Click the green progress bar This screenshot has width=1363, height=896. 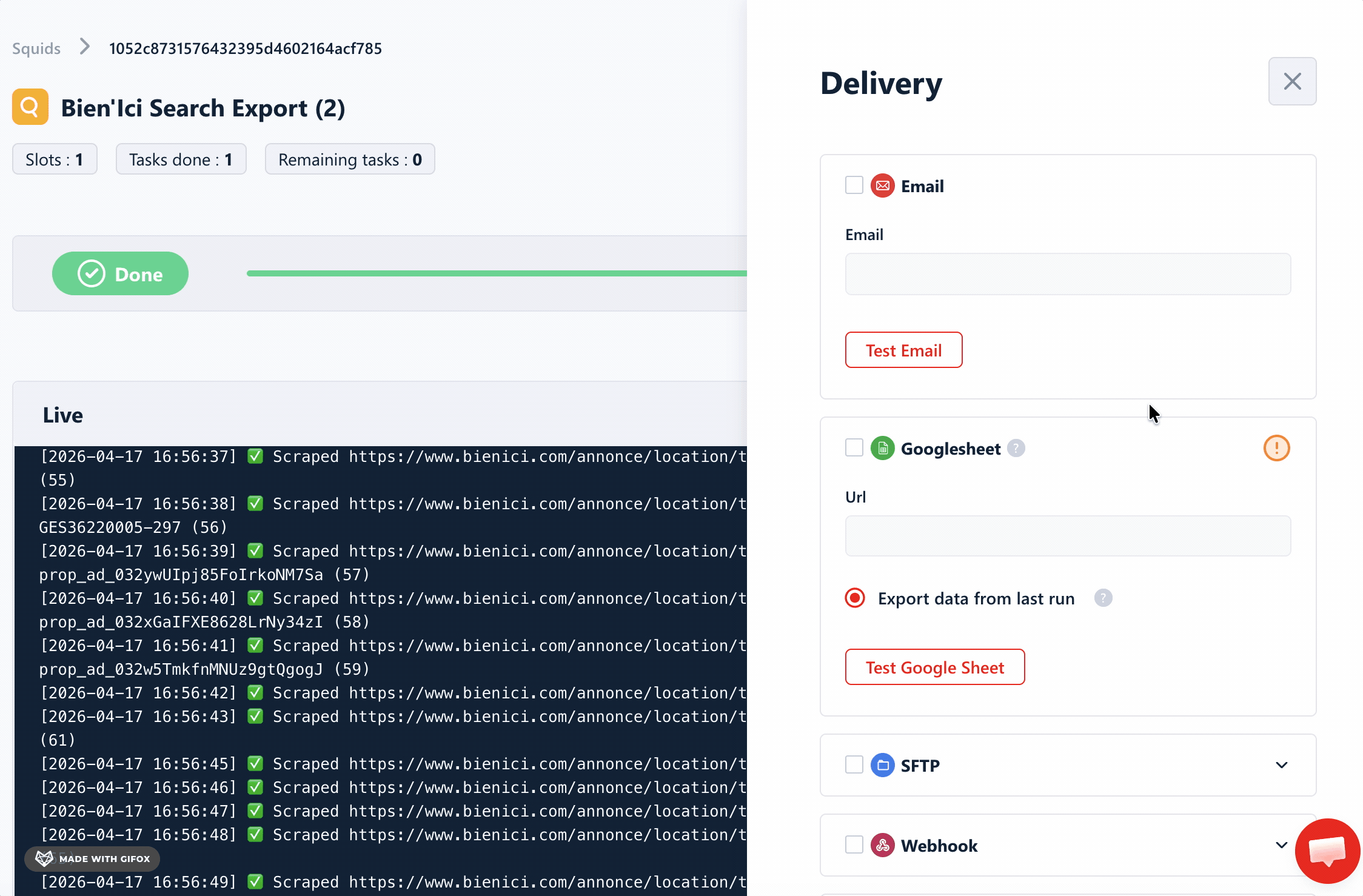pos(485,273)
